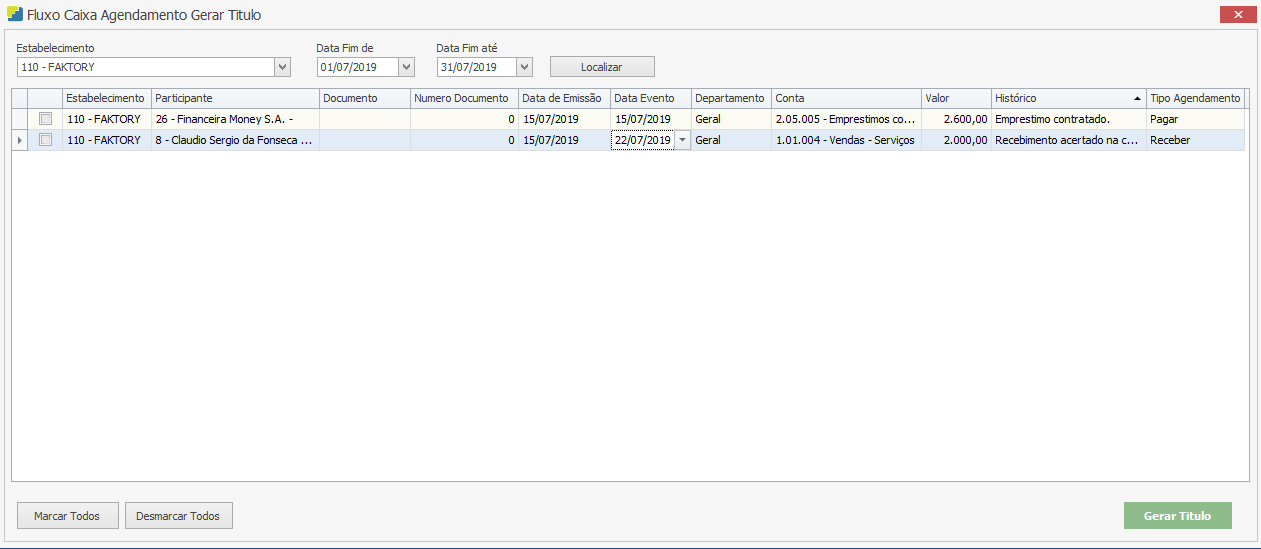Click Marcar Todos button
1261x549 pixels.
tap(67, 516)
